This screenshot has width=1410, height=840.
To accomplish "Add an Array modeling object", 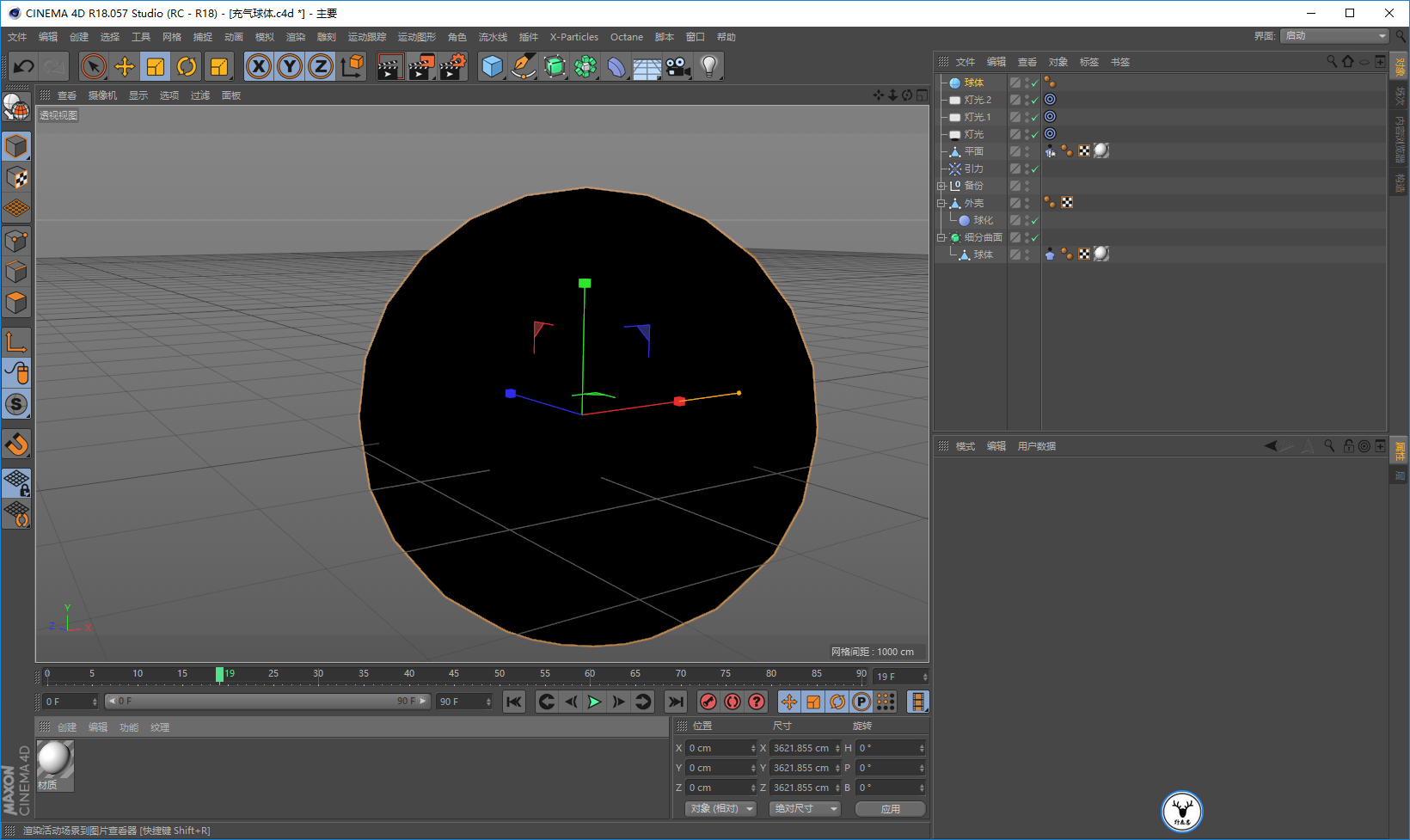I will point(585,66).
